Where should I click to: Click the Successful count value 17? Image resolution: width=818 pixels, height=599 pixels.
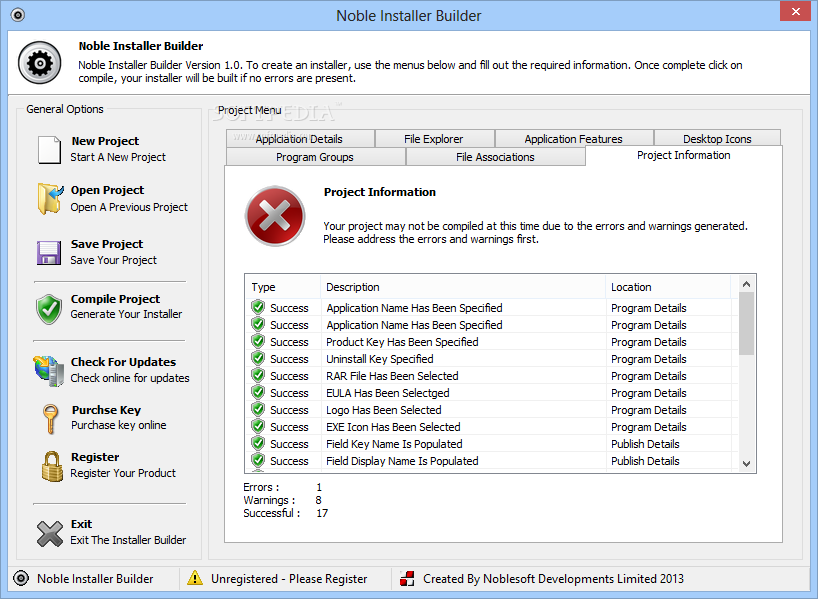pyautogui.click(x=322, y=513)
